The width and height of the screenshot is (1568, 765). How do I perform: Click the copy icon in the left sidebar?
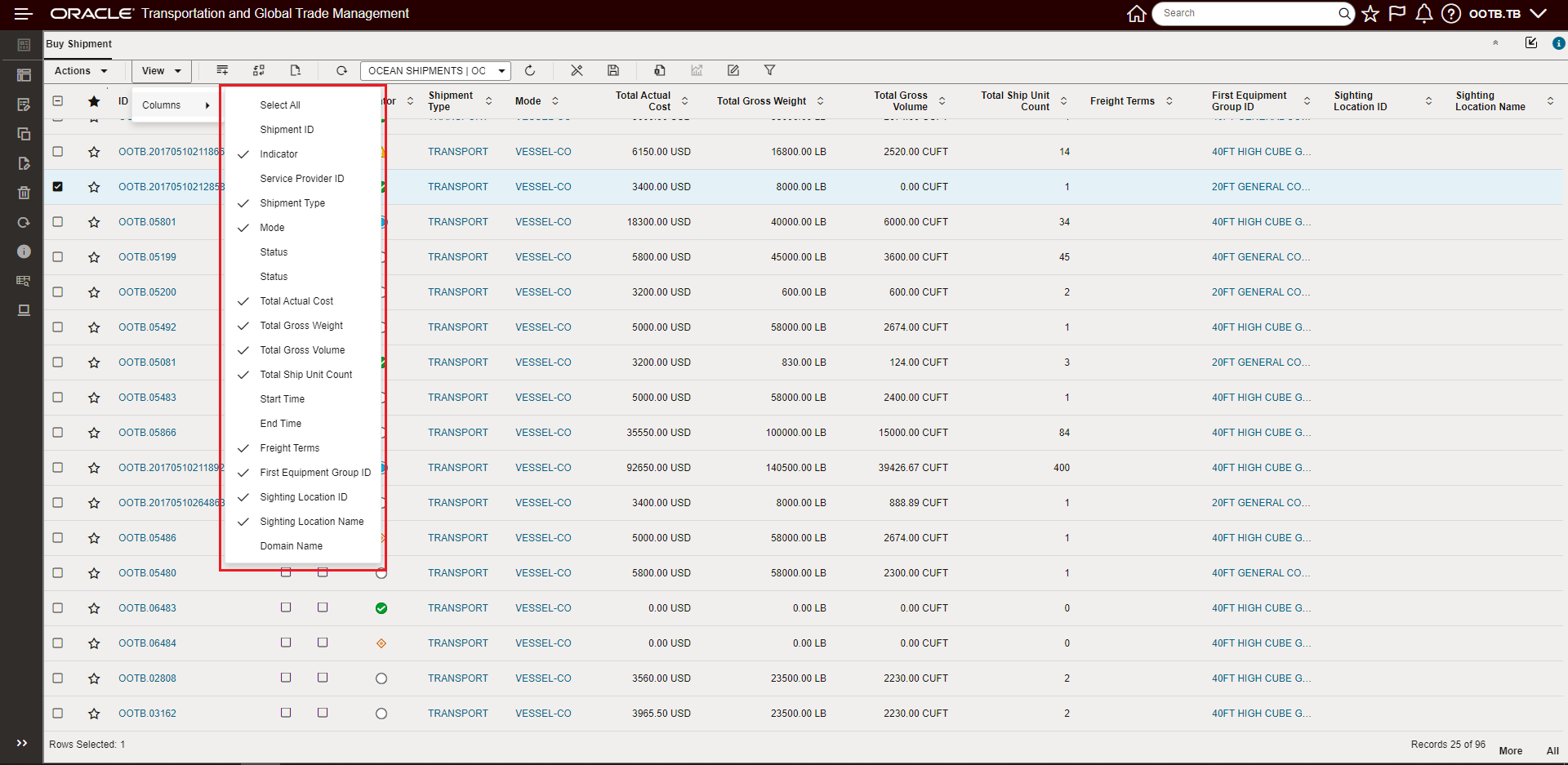tap(24, 134)
